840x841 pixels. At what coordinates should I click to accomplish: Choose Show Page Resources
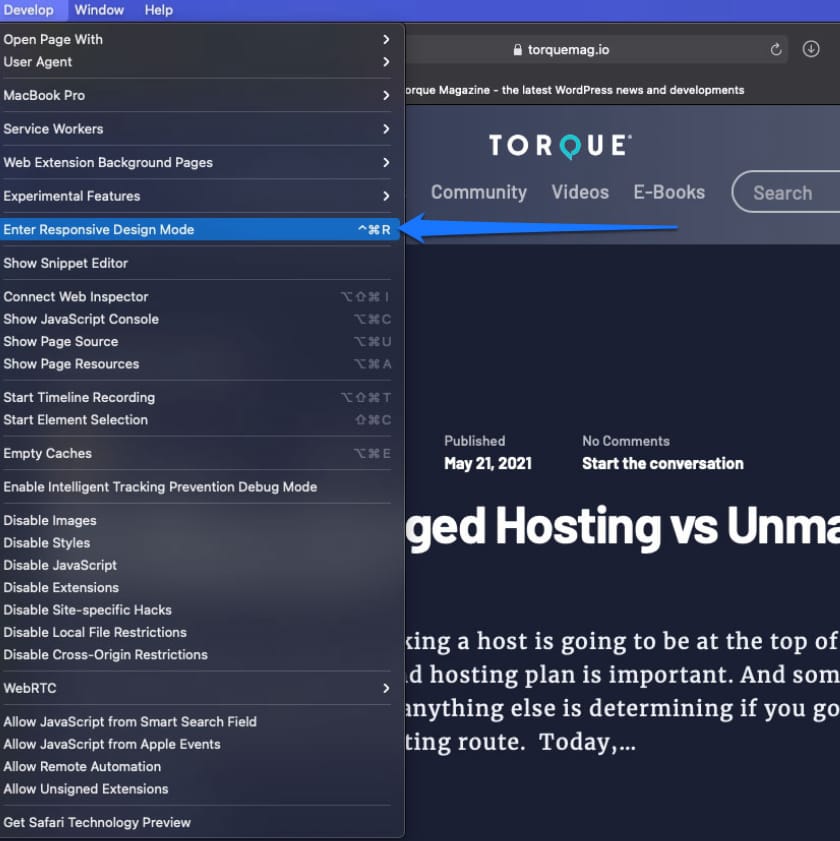[x=196, y=364]
